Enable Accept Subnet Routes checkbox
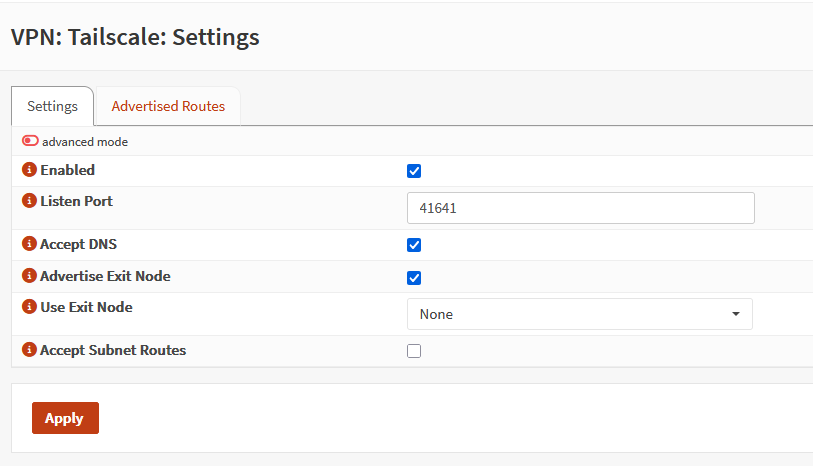Image resolution: width=813 pixels, height=466 pixels. pyautogui.click(x=414, y=351)
